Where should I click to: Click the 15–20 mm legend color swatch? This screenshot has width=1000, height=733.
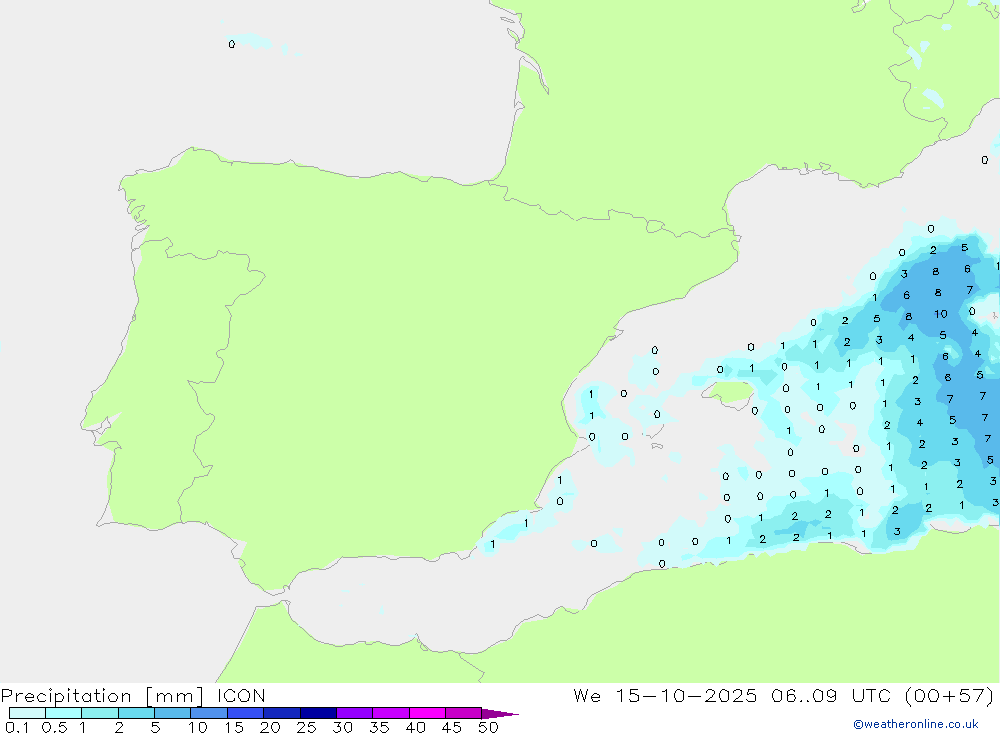[246, 713]
